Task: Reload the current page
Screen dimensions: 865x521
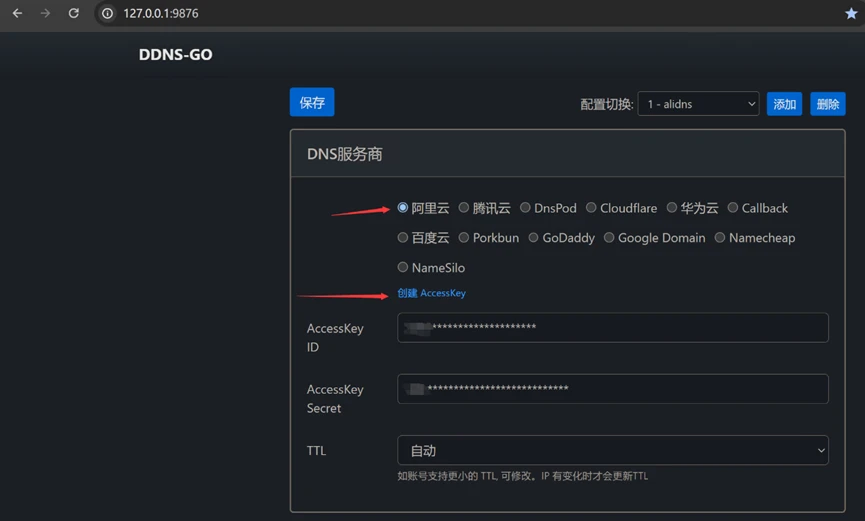Action: click(73, 13)
